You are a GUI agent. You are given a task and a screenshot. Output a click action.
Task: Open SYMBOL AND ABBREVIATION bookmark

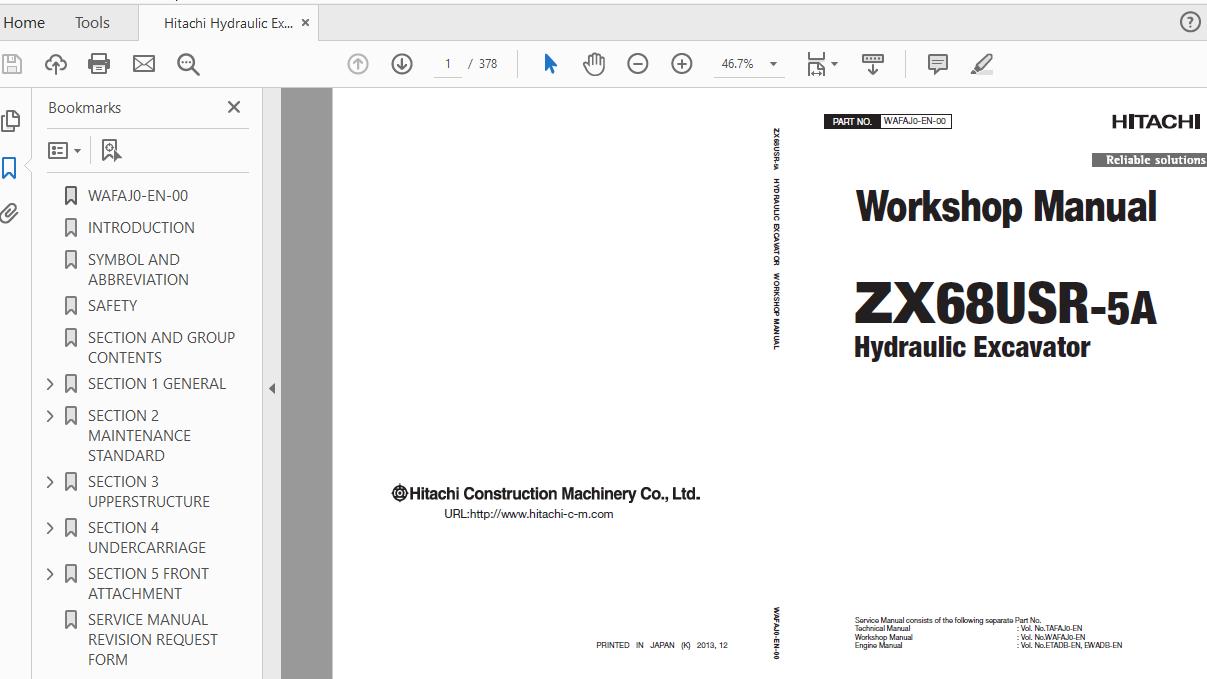click(x=138, y=269)
